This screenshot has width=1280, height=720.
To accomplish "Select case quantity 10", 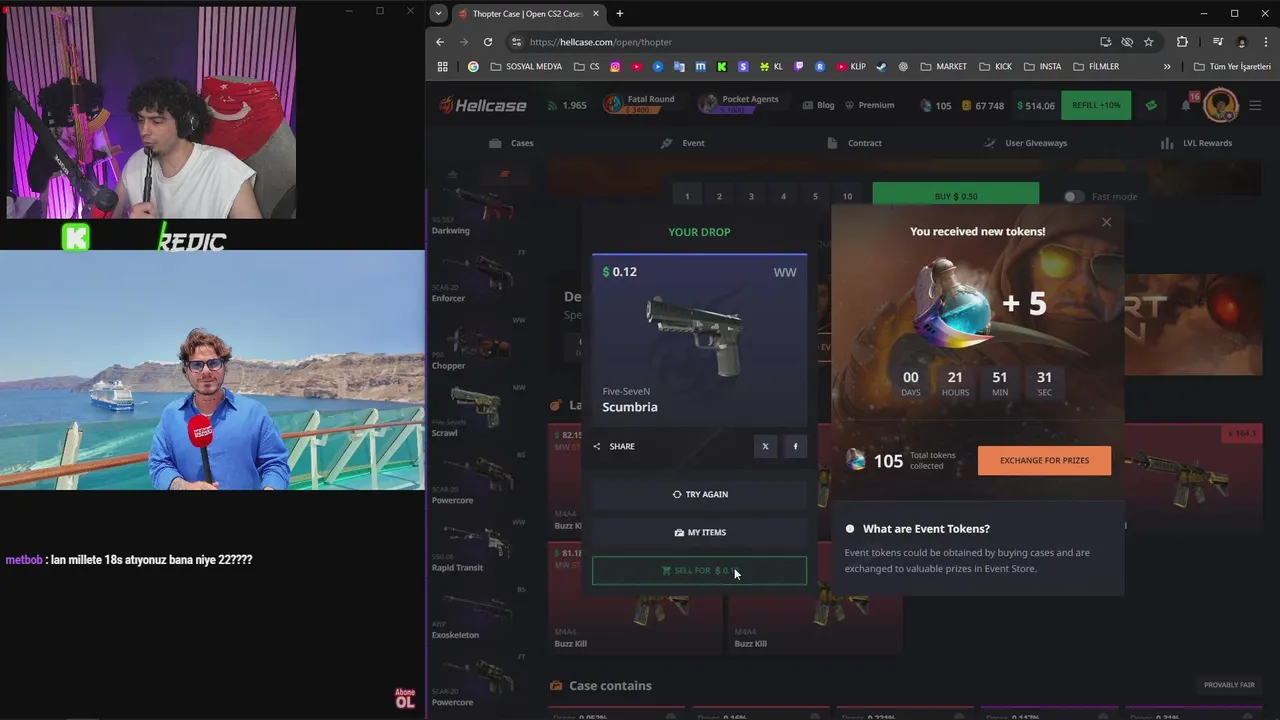I will [847, 197].
